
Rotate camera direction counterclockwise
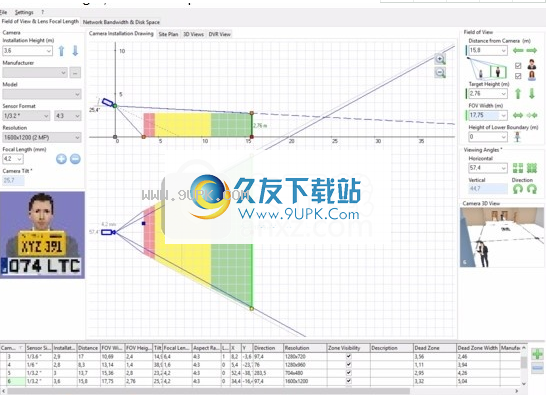518,189
